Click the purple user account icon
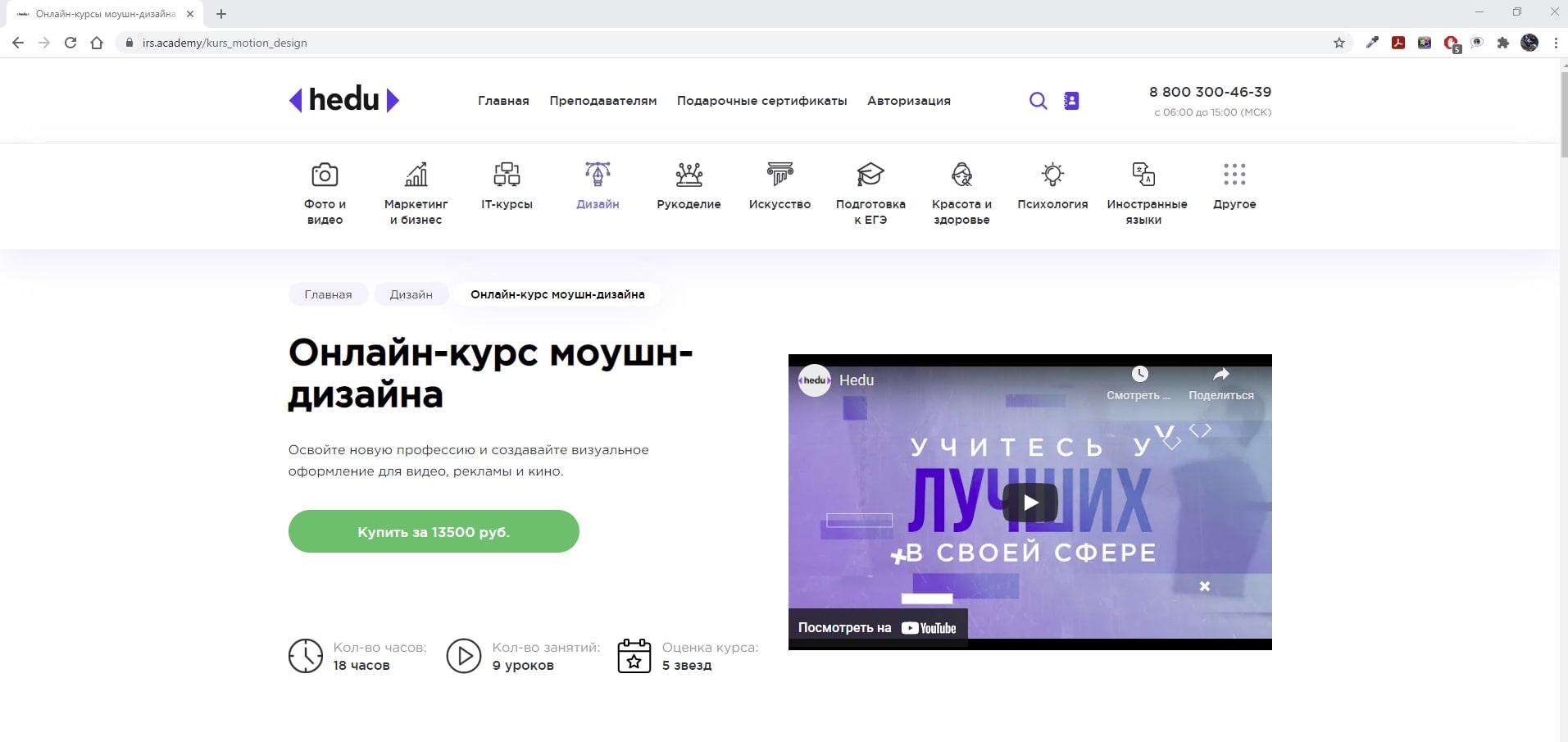 pos(1071,101)
